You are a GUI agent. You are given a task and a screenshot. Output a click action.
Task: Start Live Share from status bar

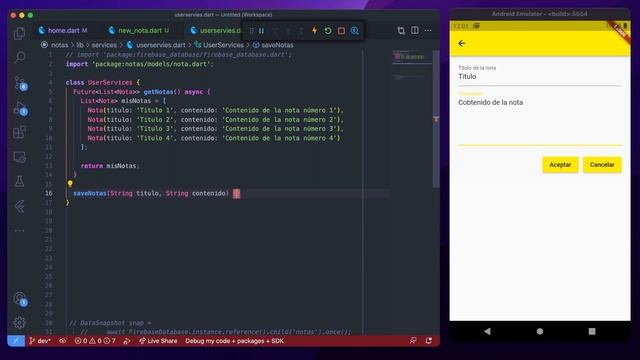coord(158,341)
